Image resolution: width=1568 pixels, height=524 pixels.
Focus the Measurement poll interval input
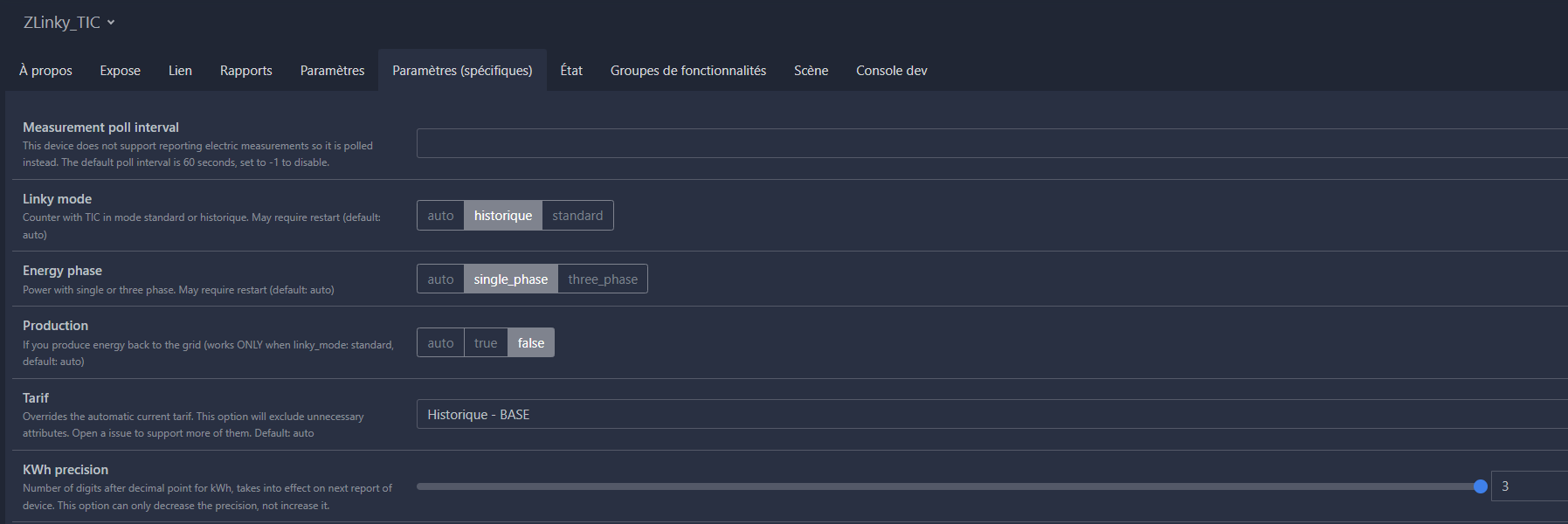pyautogui.click(x=992, y=143)
